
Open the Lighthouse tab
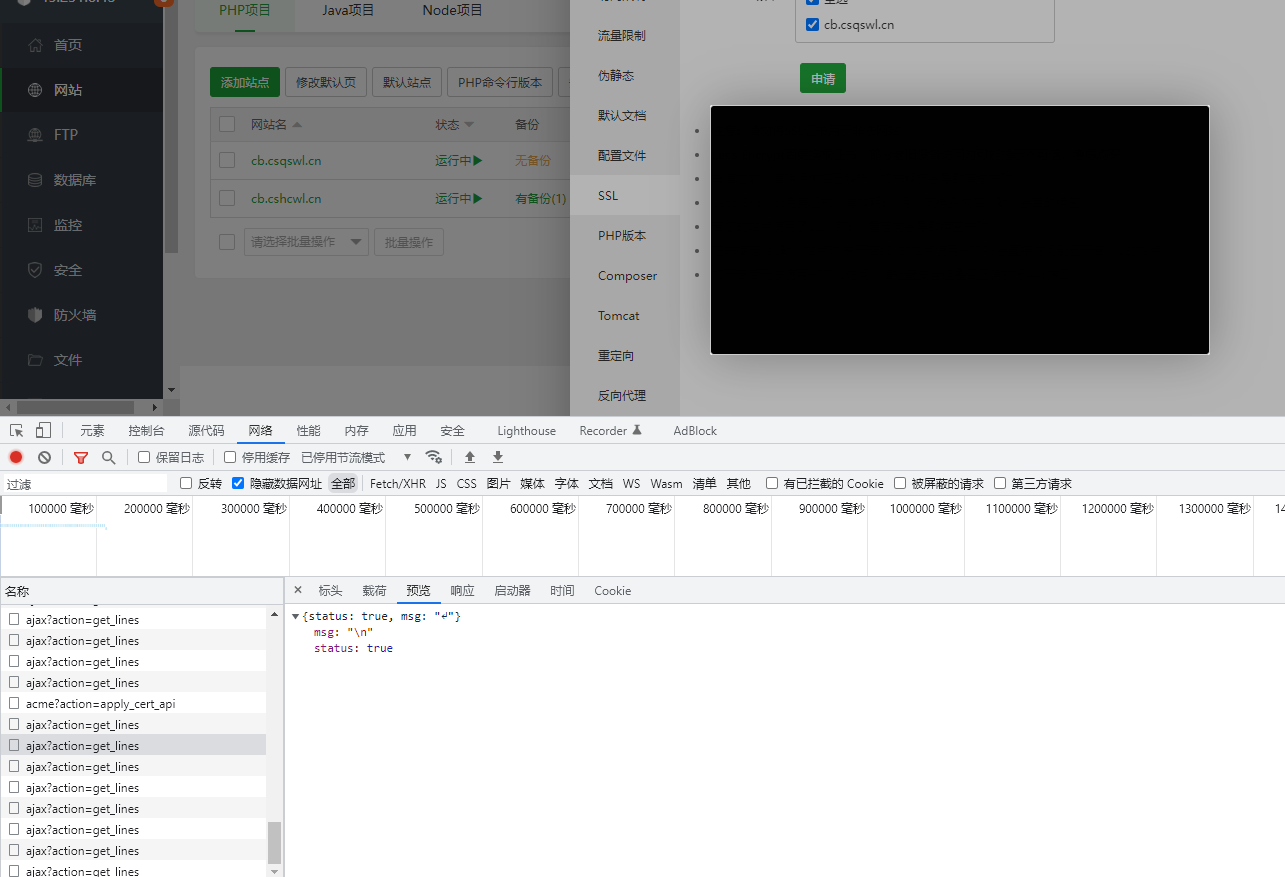coord(526,430)
